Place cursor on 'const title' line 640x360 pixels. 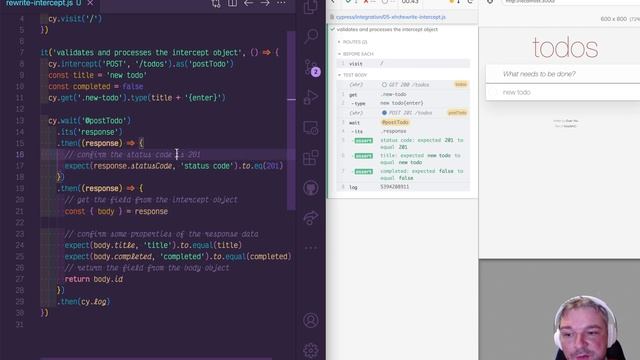[x=97, y=75]
